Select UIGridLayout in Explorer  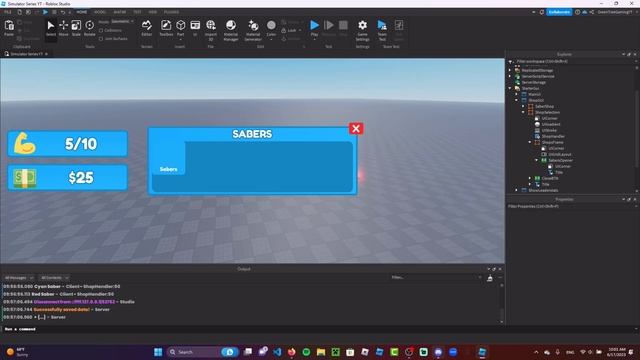tap(560, 154)
